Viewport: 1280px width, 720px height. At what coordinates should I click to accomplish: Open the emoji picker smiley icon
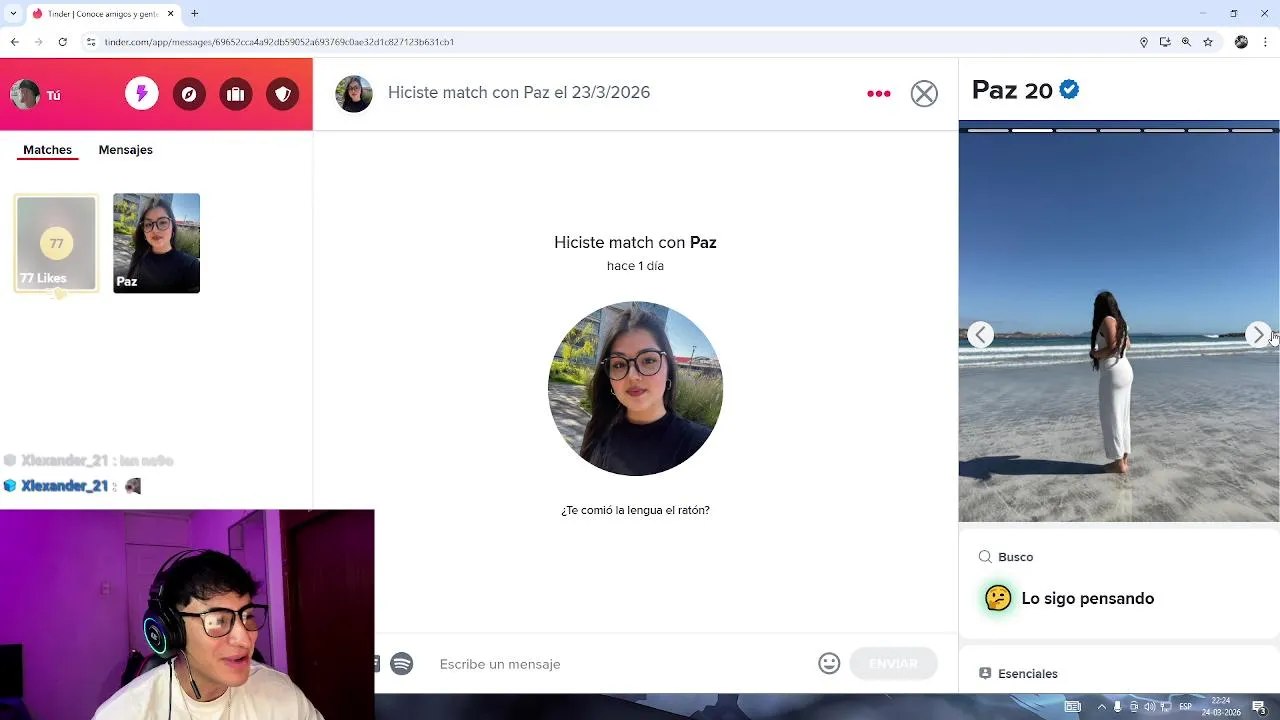pos(829,663)
